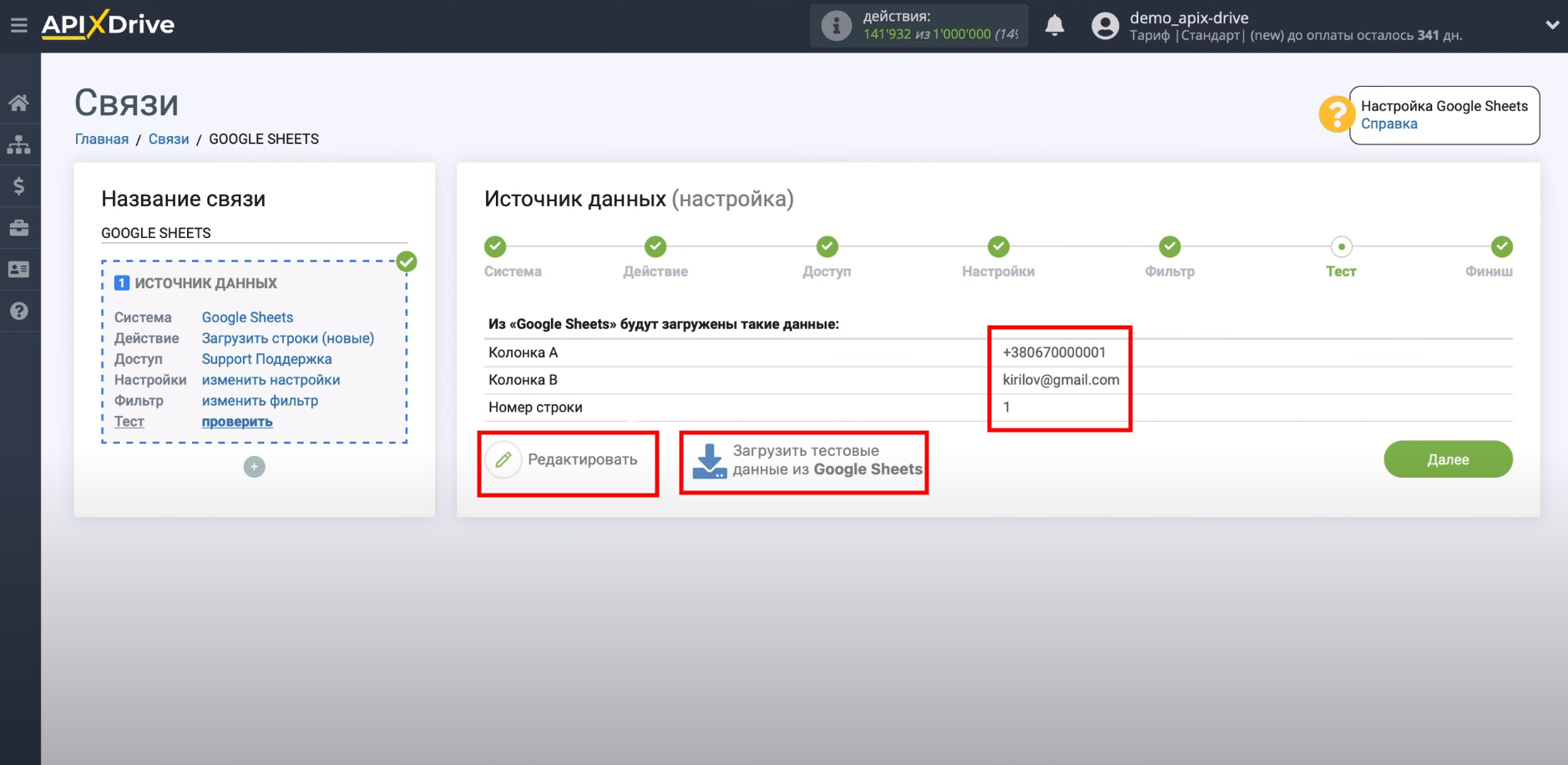Click проверить test link
Image resolution: width=1568 pixels, height=765 pixels.
pos(237,422)
